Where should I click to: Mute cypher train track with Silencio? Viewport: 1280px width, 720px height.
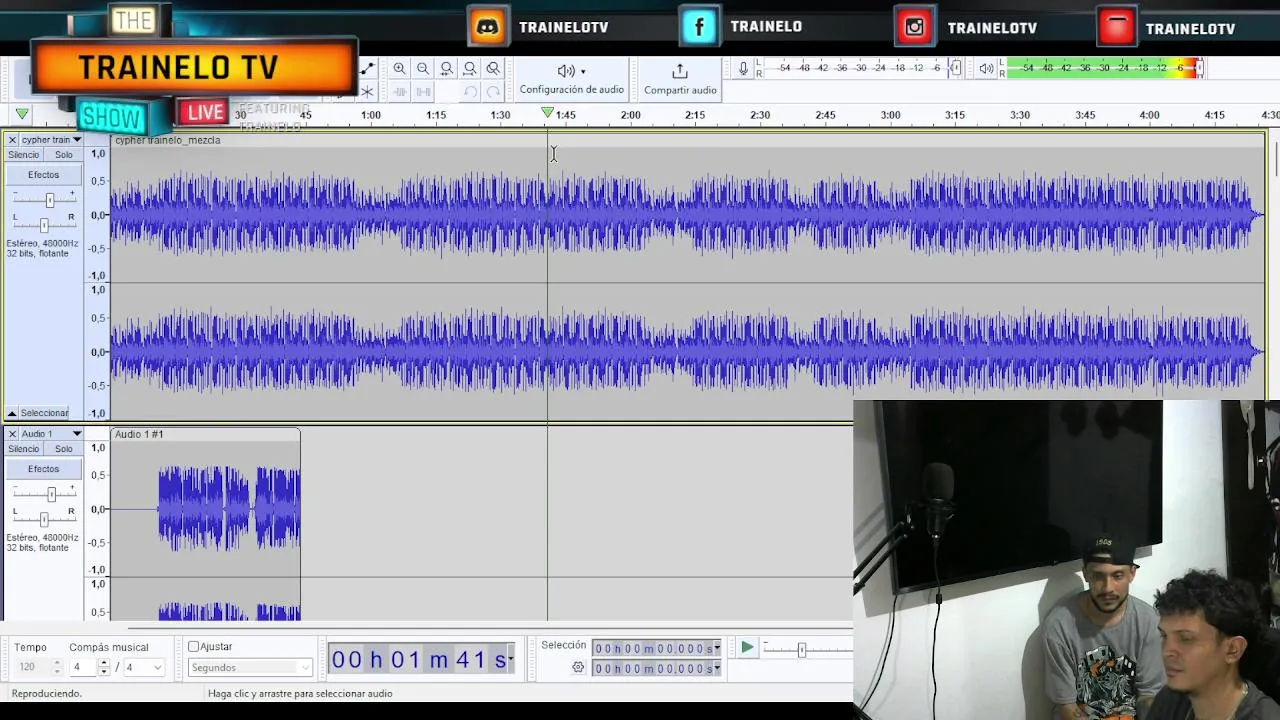coord(24,155)
